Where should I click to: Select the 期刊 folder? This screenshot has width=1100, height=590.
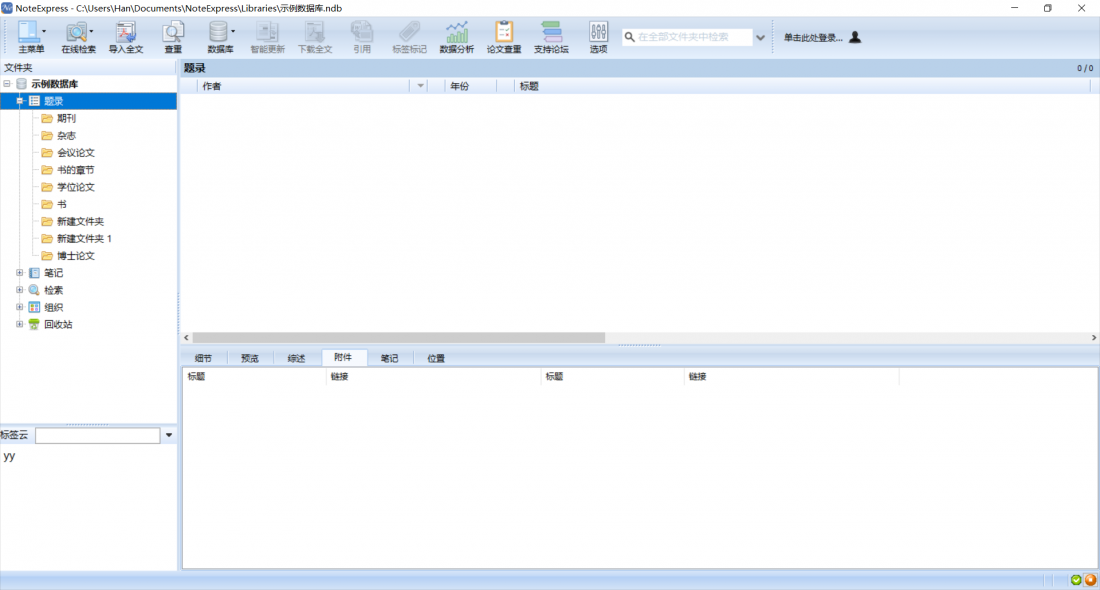coord(66,119)
